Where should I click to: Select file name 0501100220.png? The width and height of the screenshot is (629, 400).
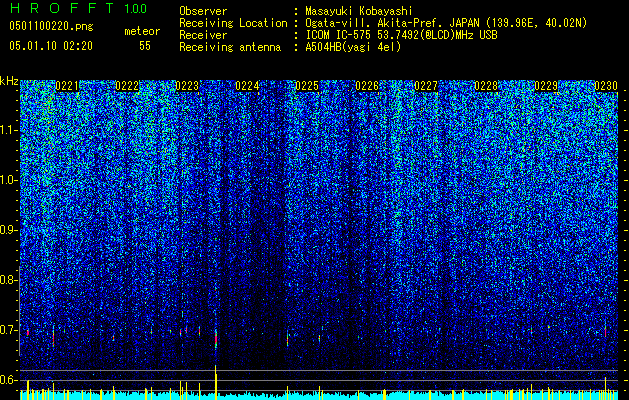pyautogui.click(x=51, y=27)
